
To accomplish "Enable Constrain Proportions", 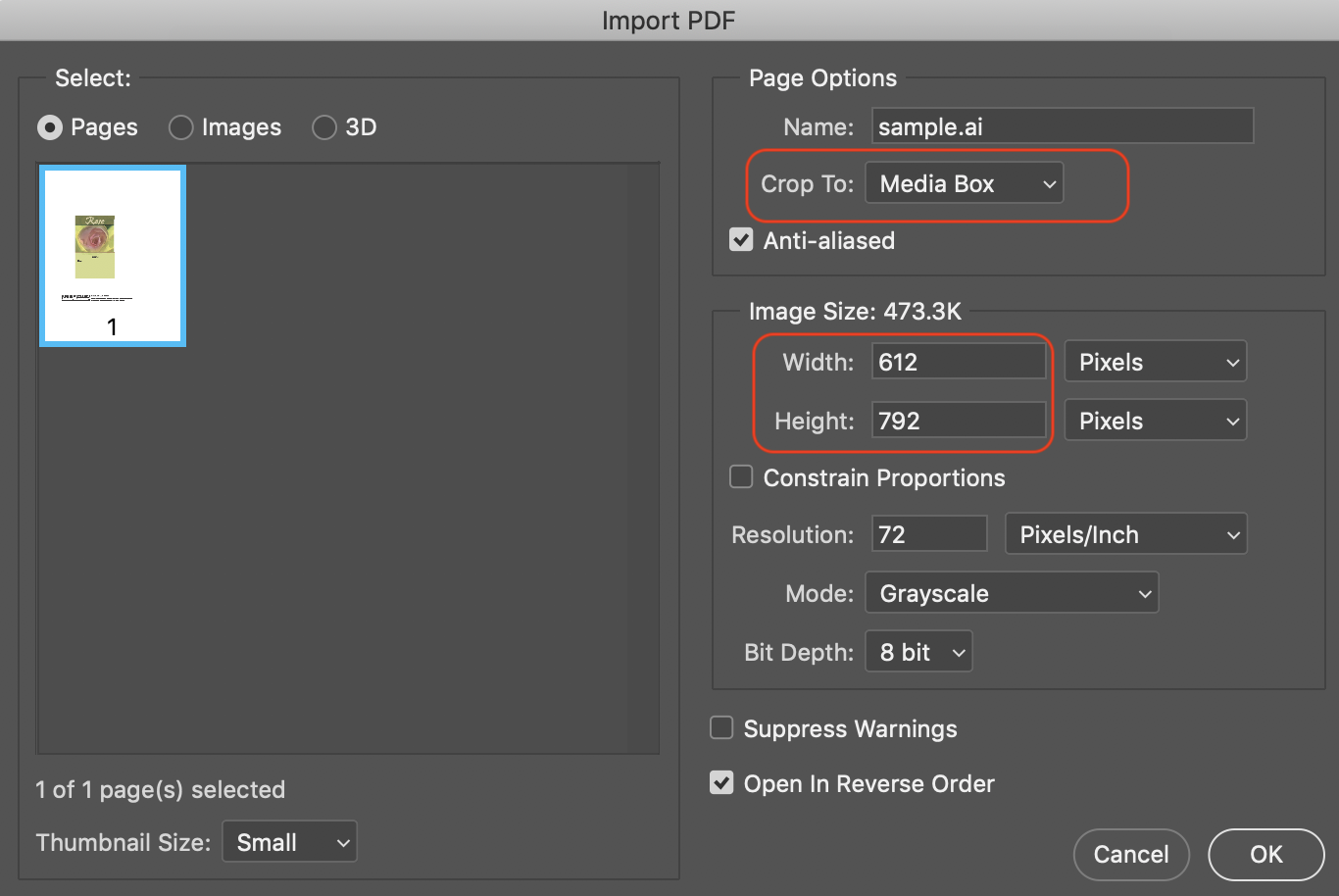I will click(x=741, y=476).
